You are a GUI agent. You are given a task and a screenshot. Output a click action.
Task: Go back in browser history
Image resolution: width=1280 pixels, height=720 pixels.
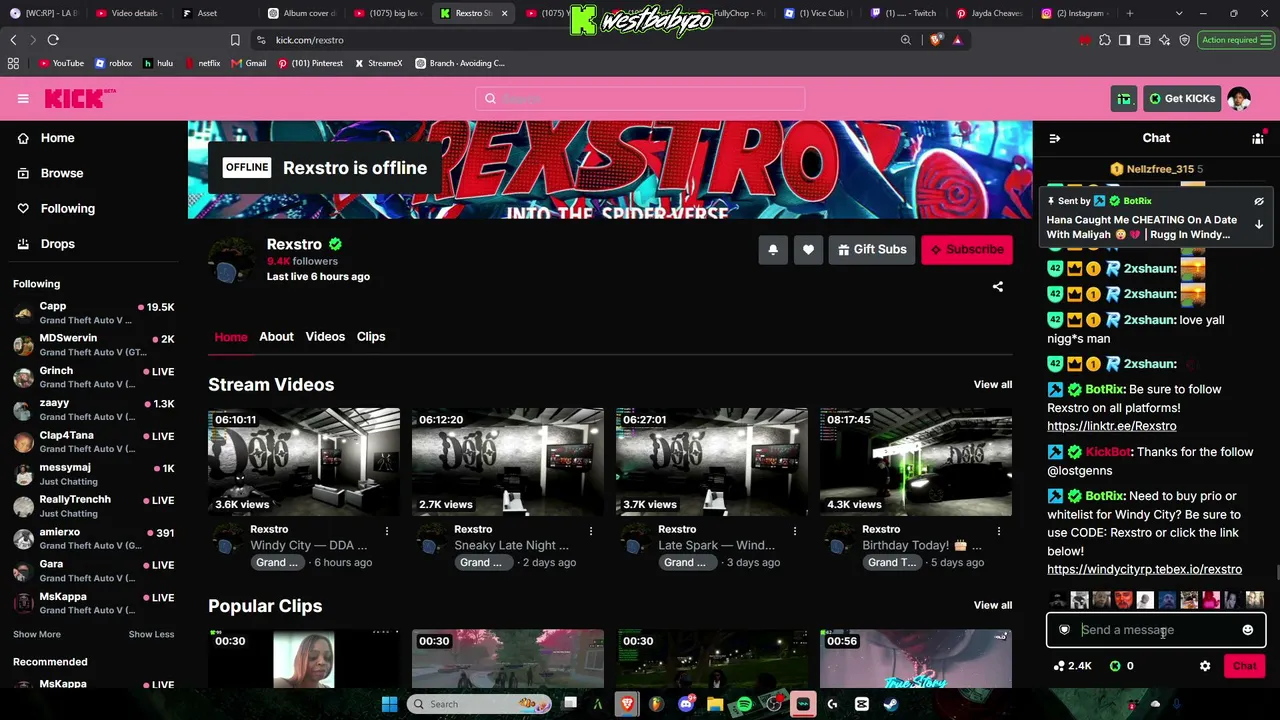point(13,40)
